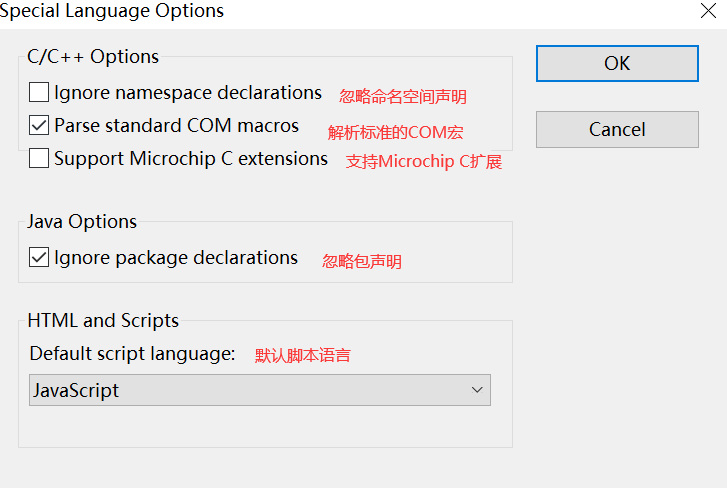Click the 'HTML and Scripts' group title
This screenshot has height=488, width=727.
click(x=103, y=321)
